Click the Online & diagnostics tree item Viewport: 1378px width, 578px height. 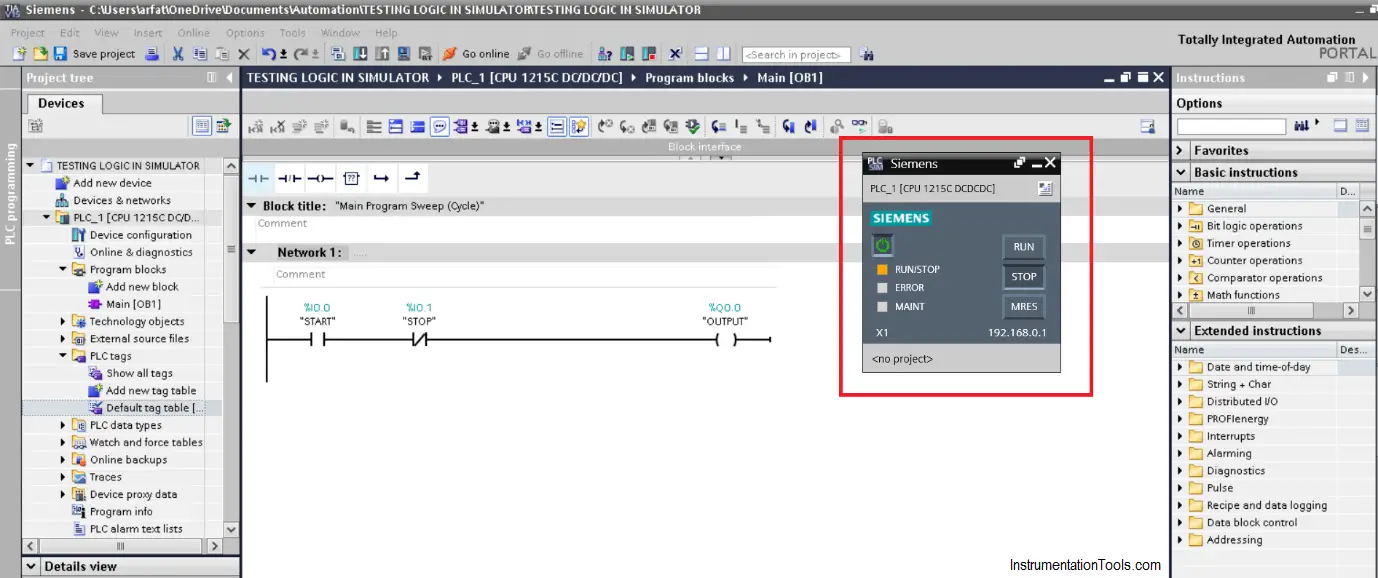(x=132, y=252)
